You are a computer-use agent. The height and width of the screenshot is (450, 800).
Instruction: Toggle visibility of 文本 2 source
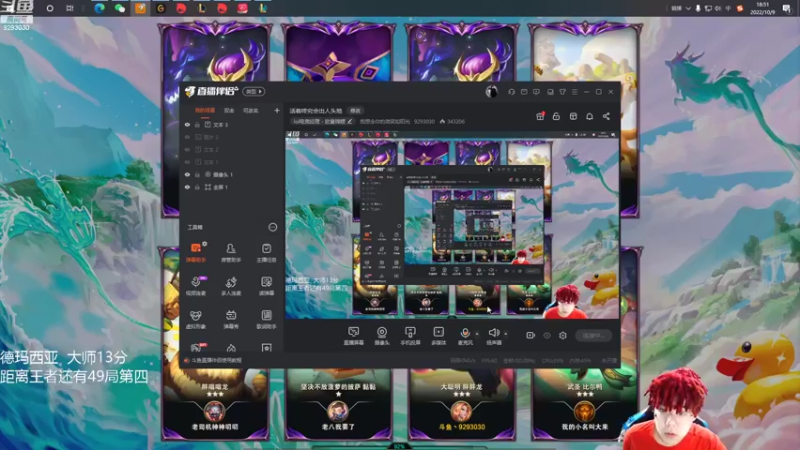[x=187, y=149]
